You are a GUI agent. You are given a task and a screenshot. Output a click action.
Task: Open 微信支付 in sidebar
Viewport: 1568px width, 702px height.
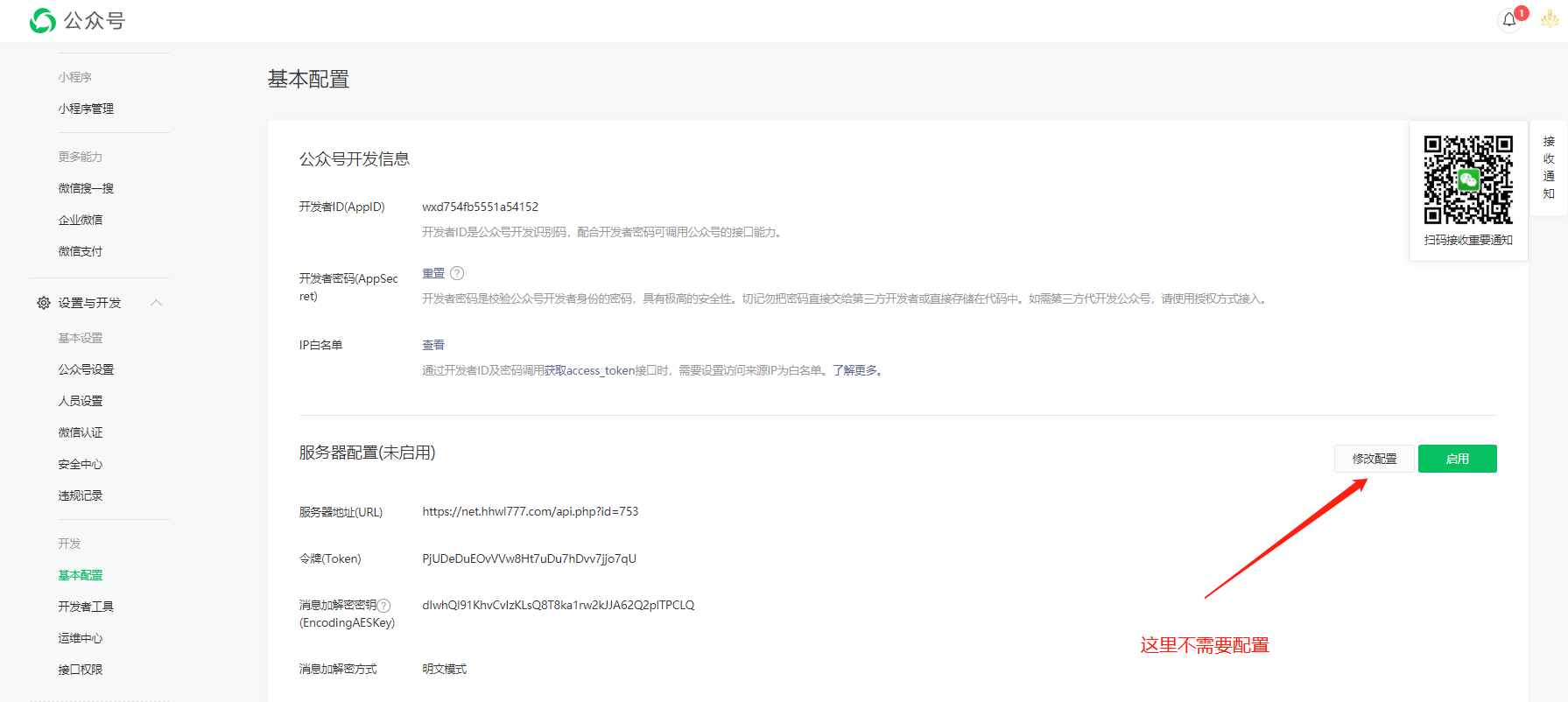point(81,251)
